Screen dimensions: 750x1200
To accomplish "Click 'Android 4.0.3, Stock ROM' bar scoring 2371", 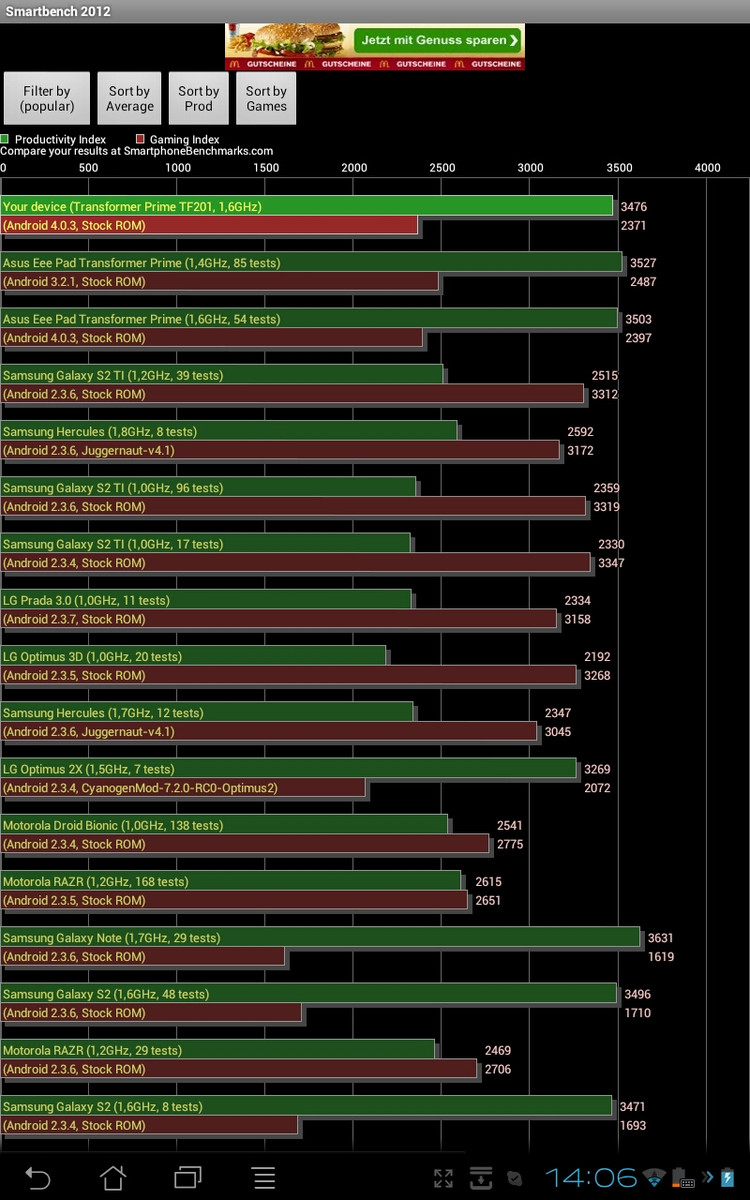I will click(209, 225).
